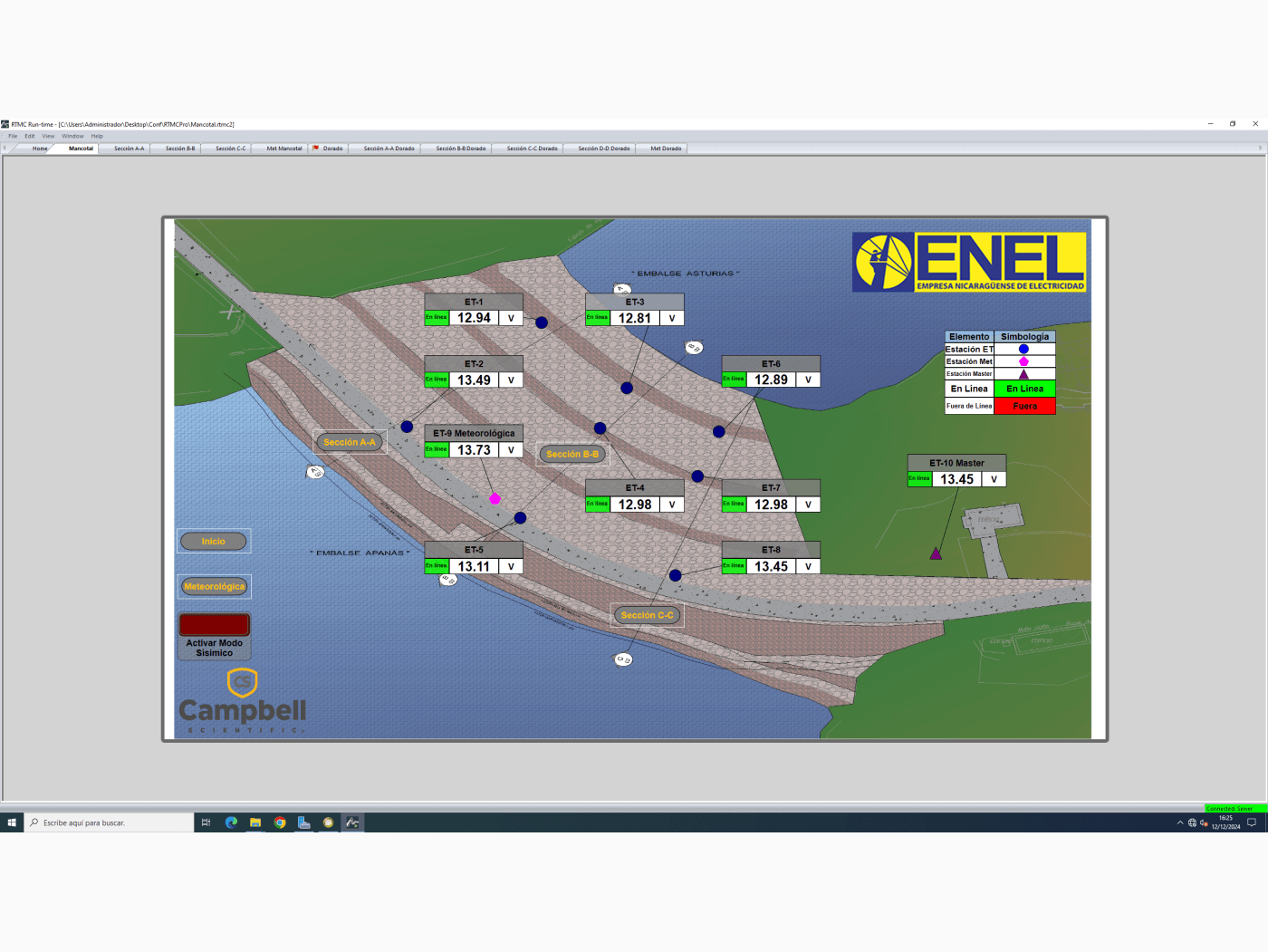Launch Google Chrome from the taskbar
1268x952 pixels.
(280, 822)
